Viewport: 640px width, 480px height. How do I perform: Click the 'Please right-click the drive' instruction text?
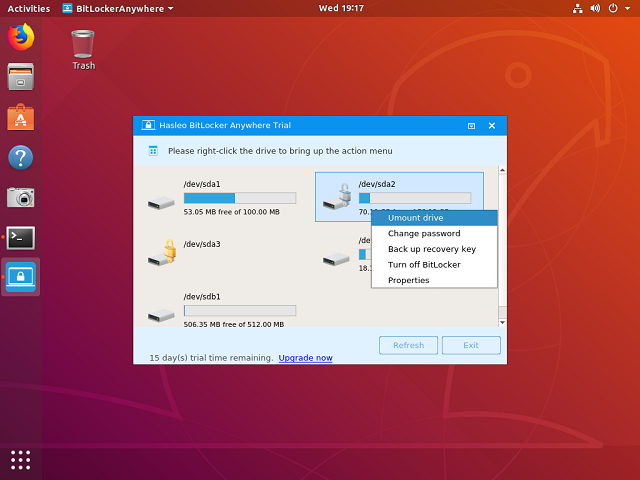coord(280,151)
